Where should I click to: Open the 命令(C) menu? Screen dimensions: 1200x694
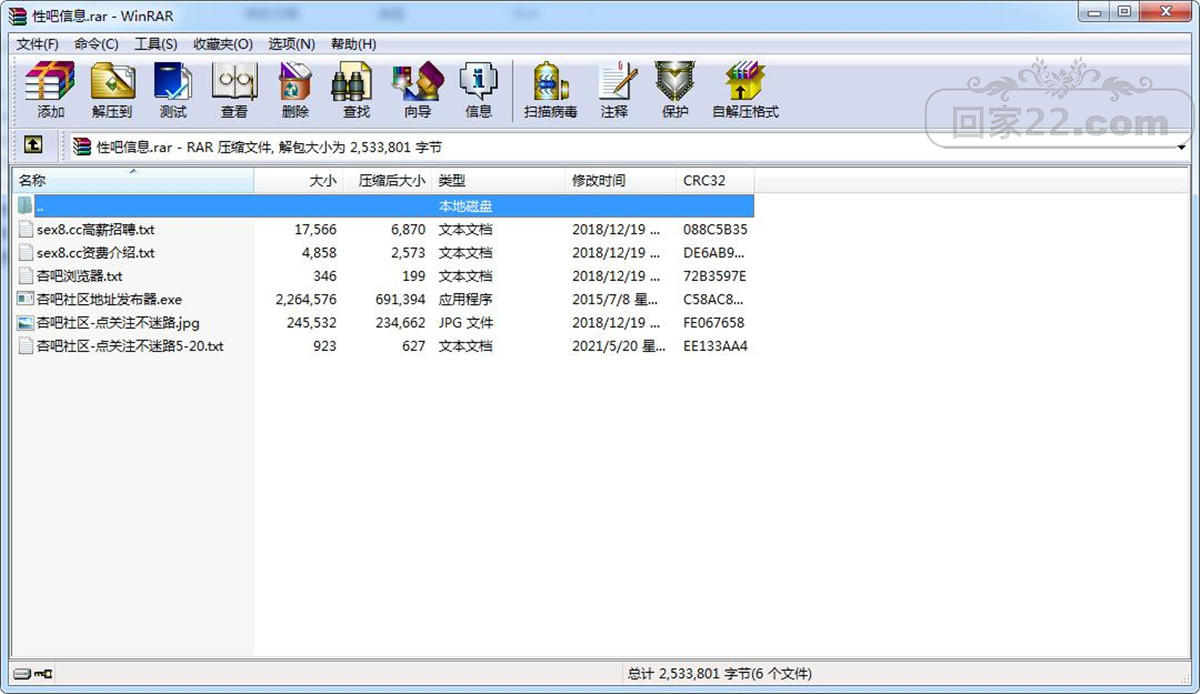96,44
